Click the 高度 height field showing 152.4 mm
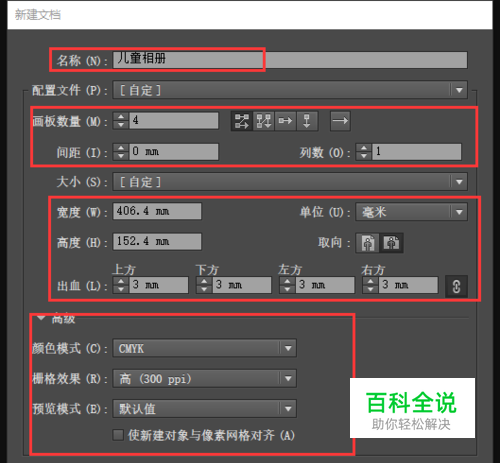 [x=157, y=241]
